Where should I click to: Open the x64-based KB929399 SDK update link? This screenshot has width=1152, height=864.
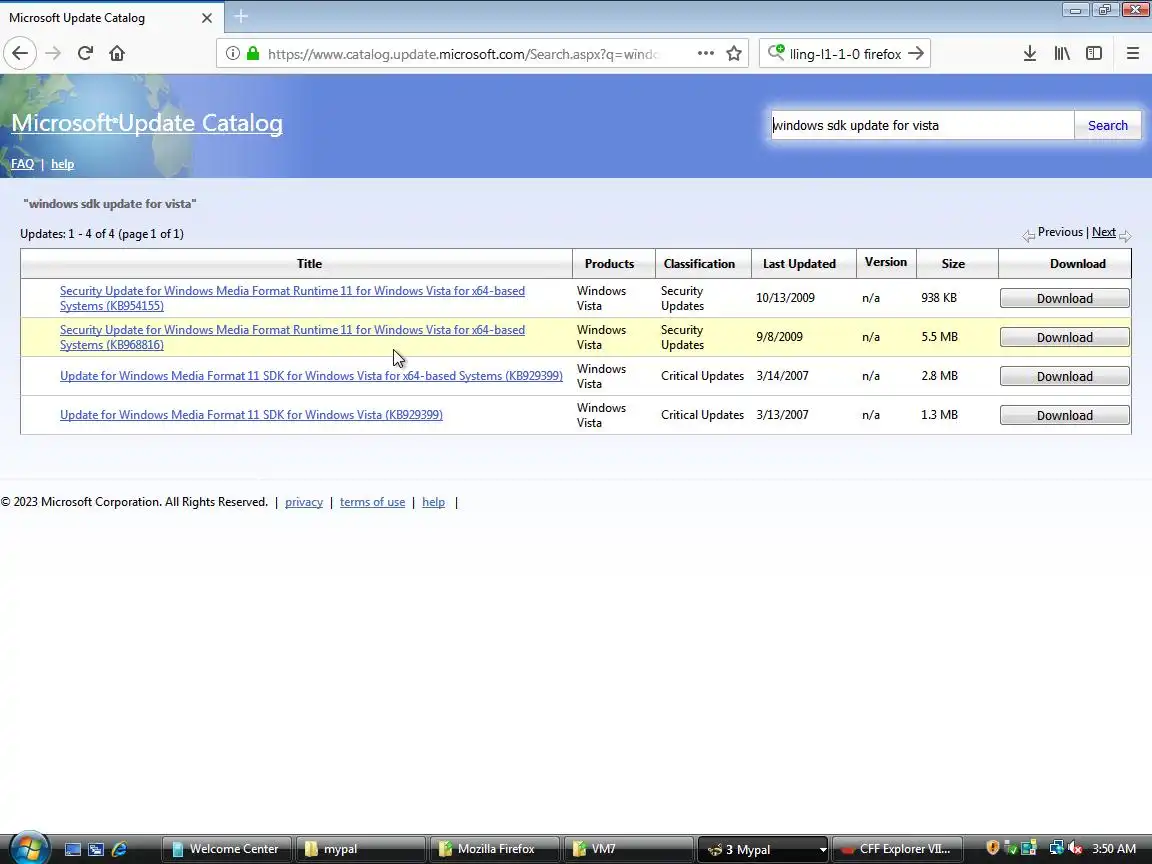click(312, 376)
